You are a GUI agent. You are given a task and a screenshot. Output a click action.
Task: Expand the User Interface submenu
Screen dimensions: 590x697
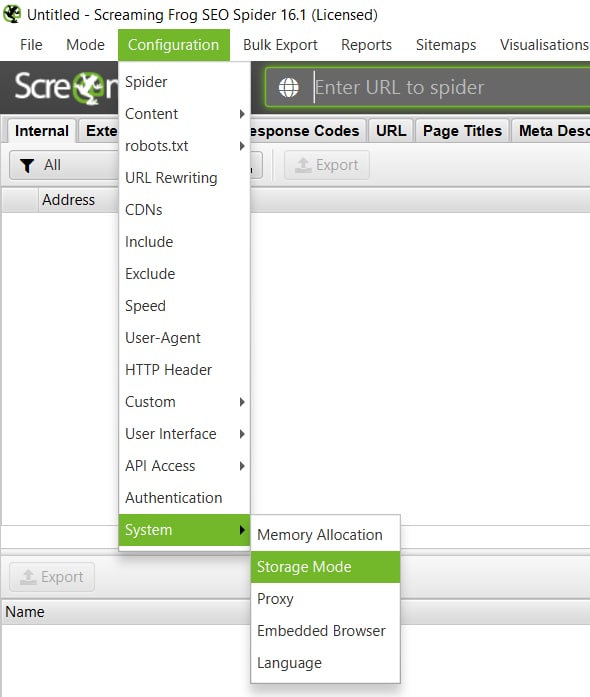coord(184,434)
